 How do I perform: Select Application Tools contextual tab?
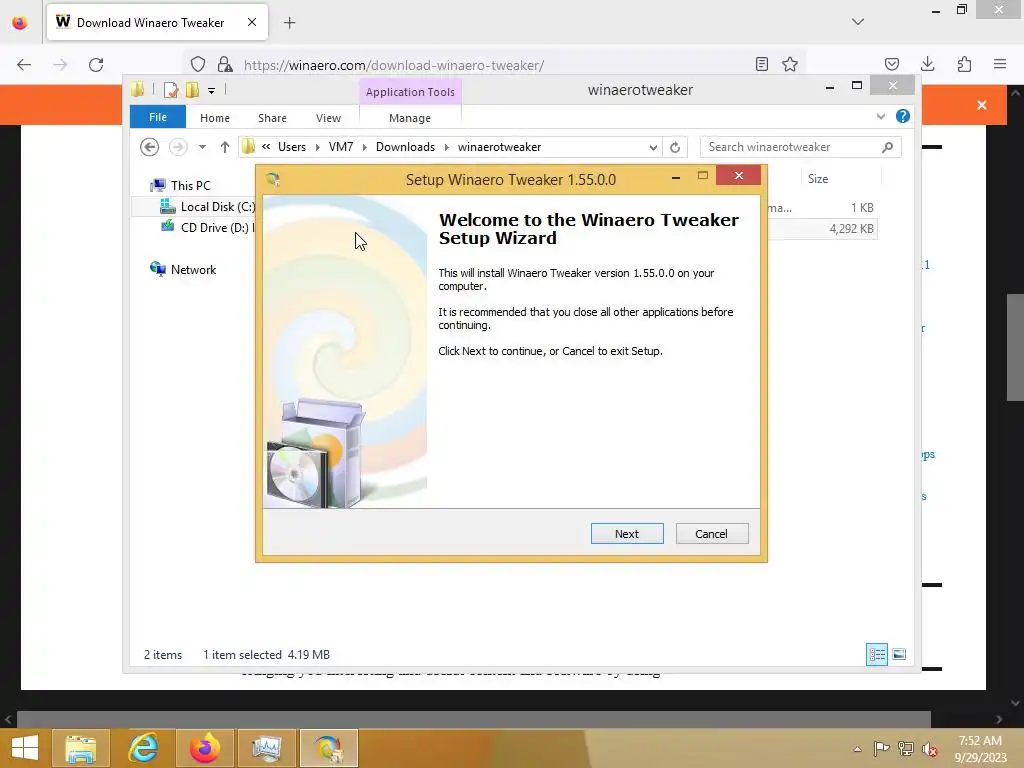tap(410, 92)
